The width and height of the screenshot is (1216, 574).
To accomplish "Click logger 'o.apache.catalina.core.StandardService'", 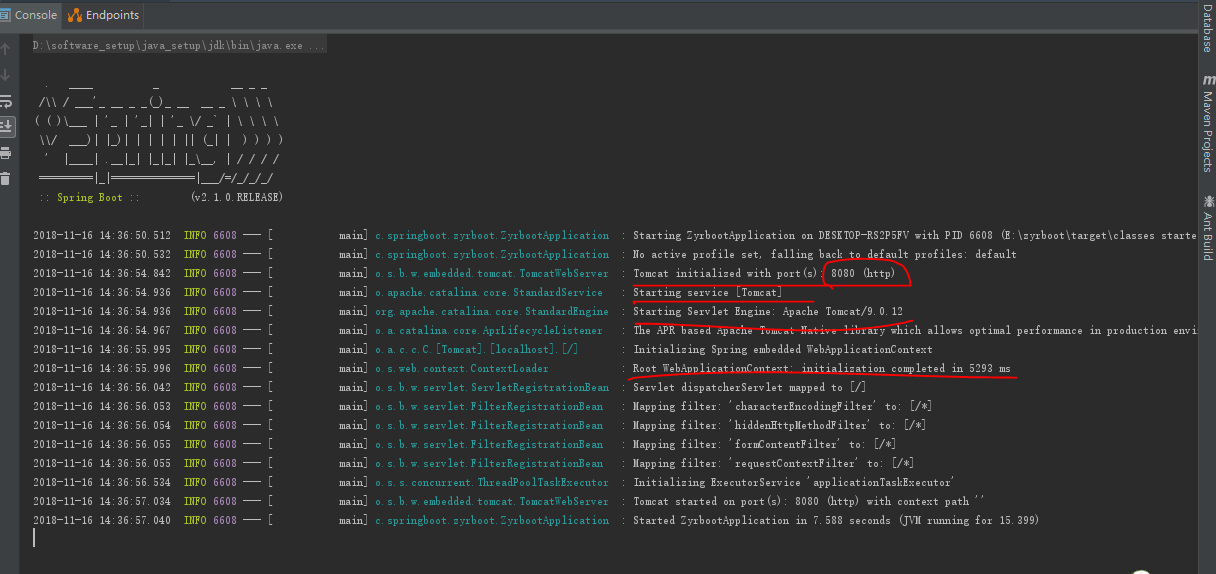I will 489,293.
